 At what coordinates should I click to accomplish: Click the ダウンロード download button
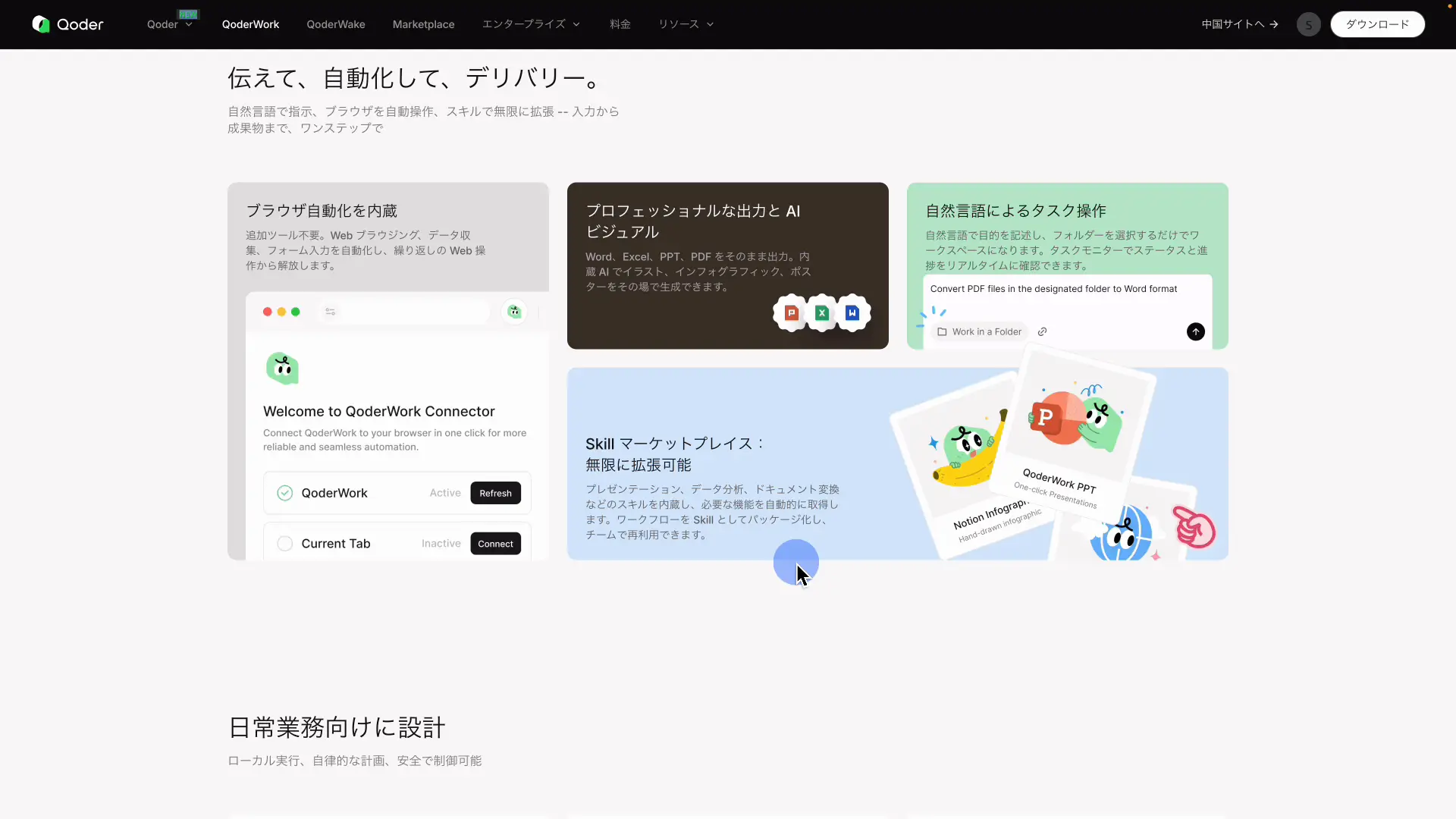pyautogui.click(x=1377, y=24)
